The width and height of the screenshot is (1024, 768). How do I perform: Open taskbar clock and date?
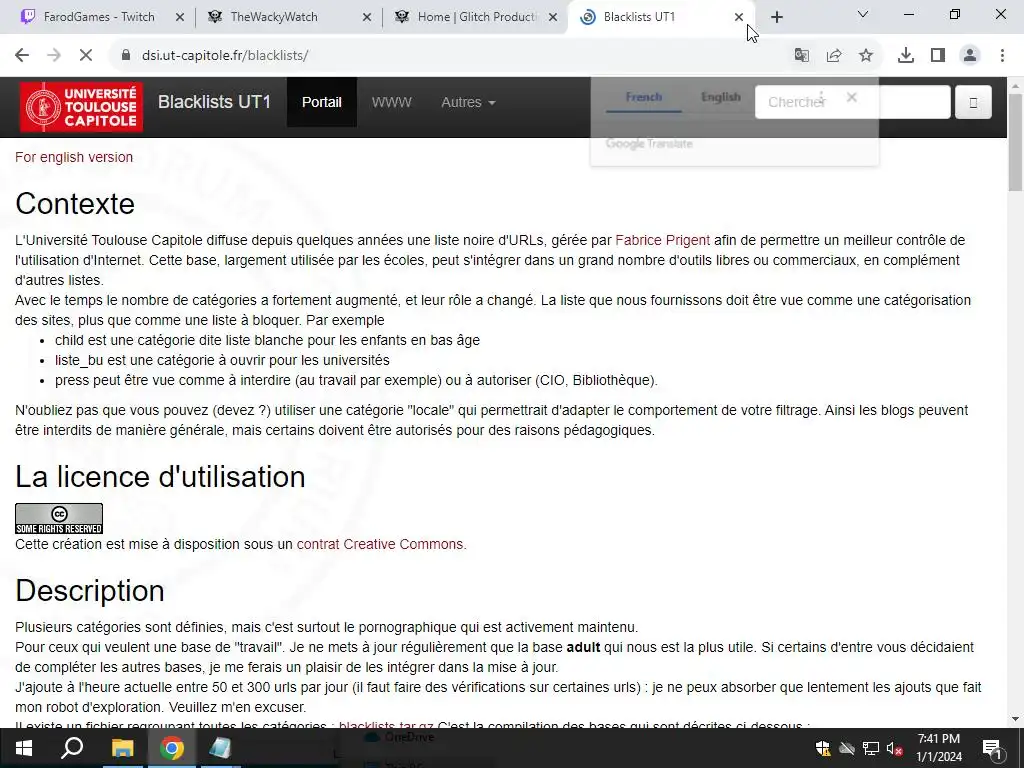(x=939, y=748)
